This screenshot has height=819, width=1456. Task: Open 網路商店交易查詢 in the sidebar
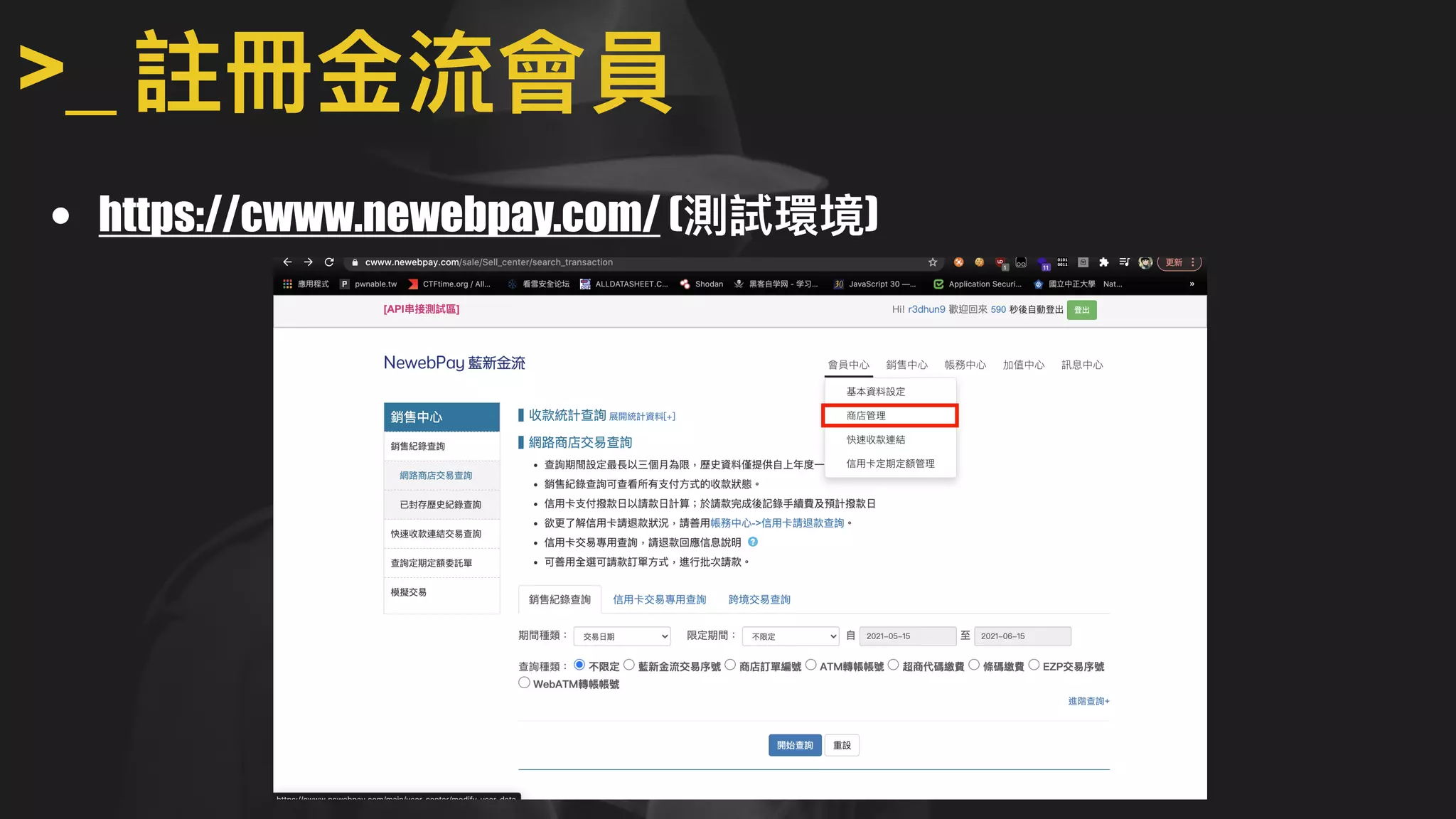(x=441, y=476)
